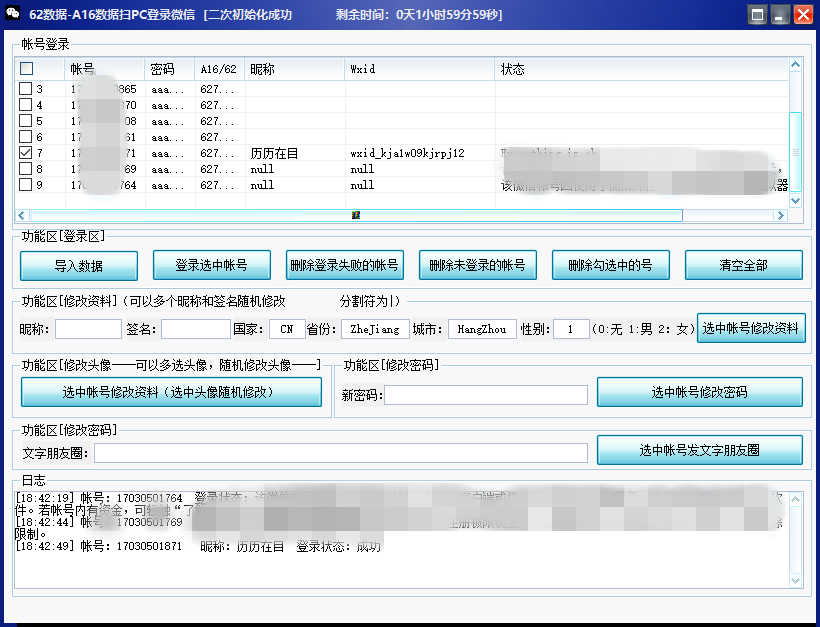Viewport: 820px width, 627px height.
Task: Click the right arrow of the horizontal scrollbar
Action: (781, 214)
